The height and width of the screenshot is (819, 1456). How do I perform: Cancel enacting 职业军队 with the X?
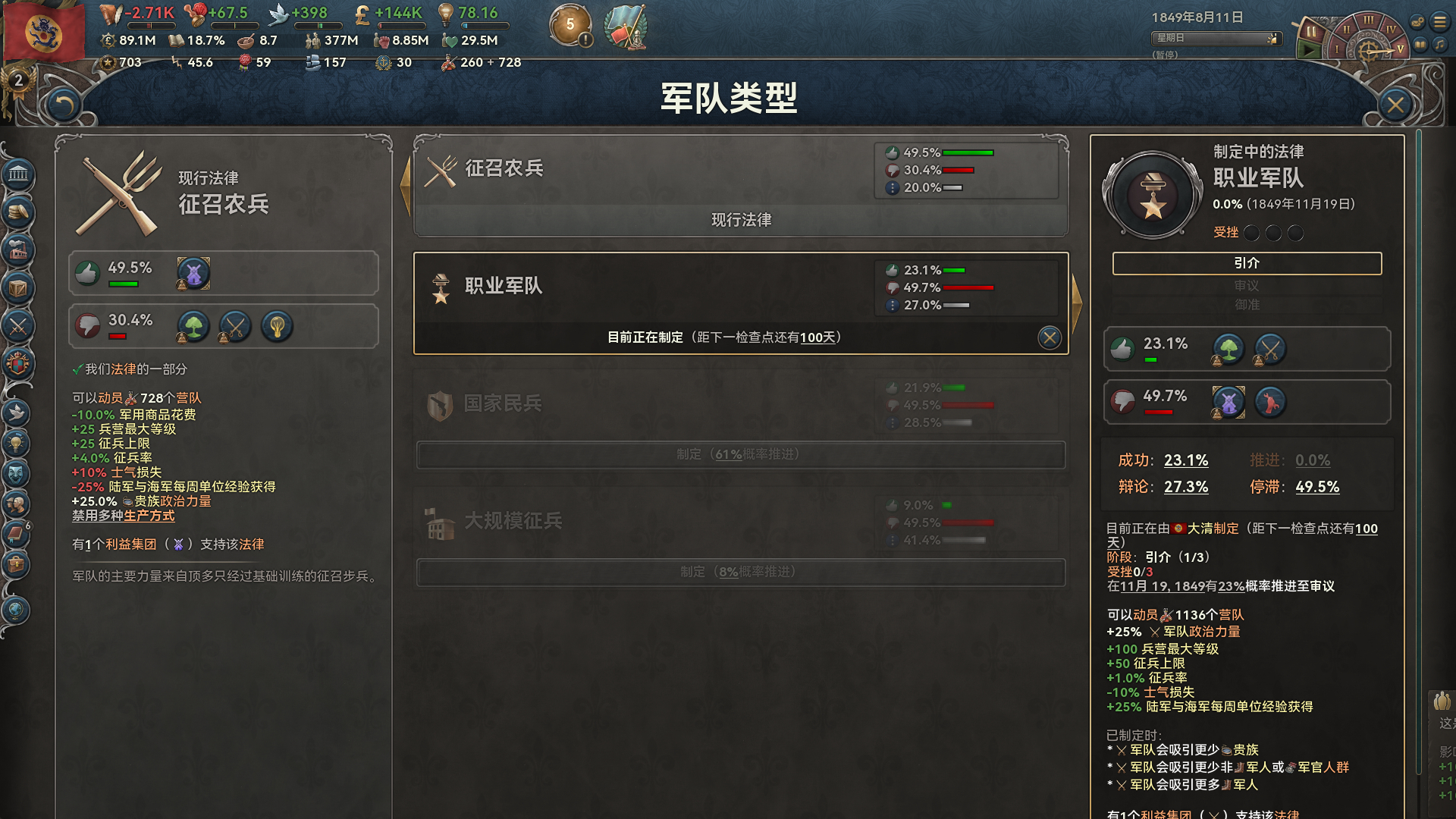point(1050,337)
